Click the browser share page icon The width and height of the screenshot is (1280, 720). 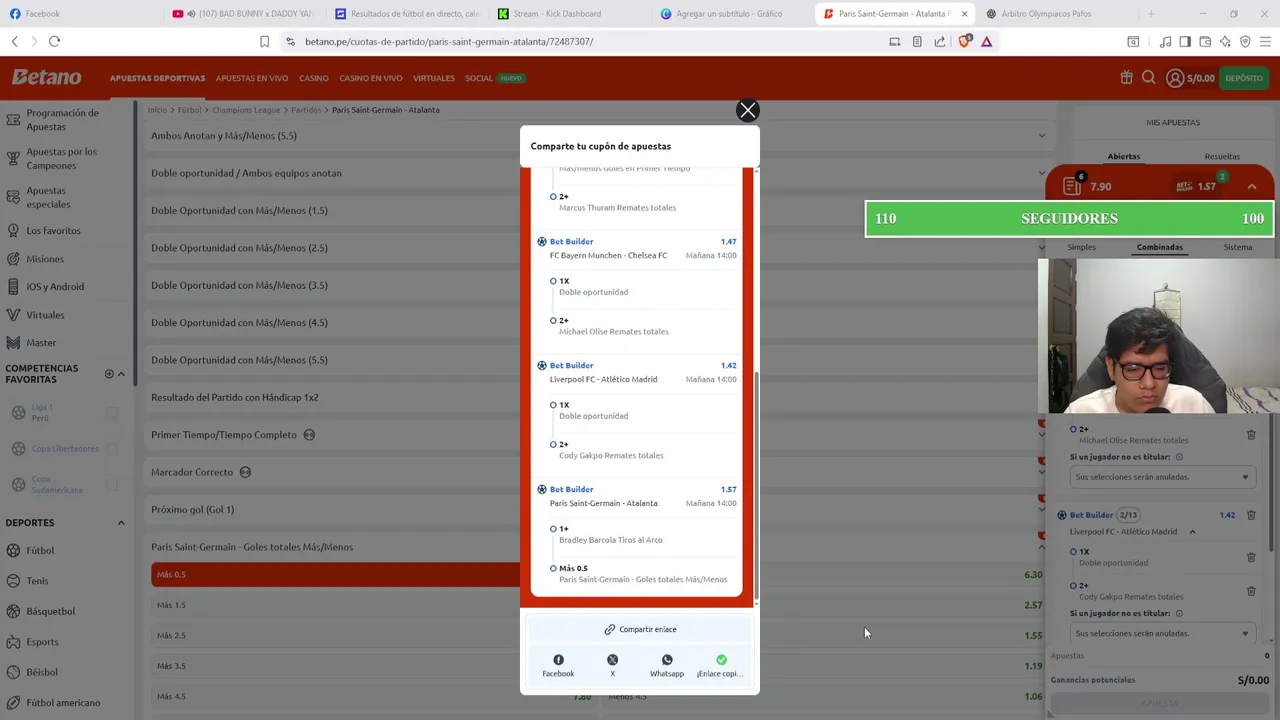pyautogui.click(x=940, y=41)
